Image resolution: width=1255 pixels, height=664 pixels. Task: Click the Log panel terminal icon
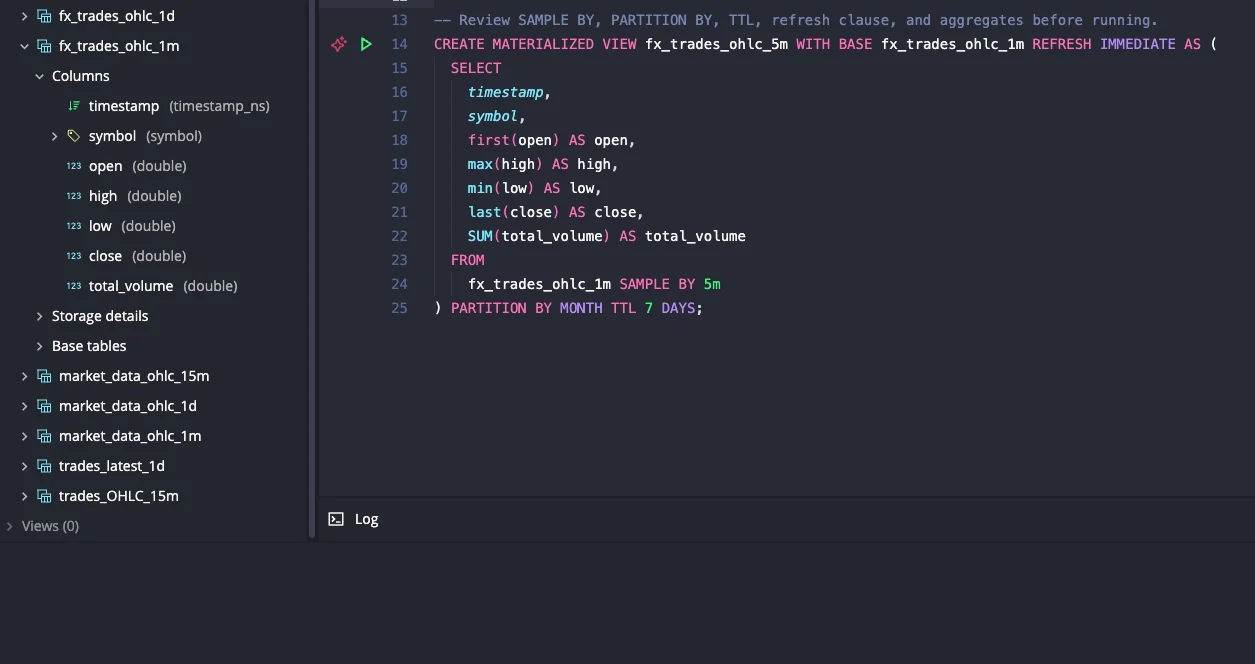337,519
